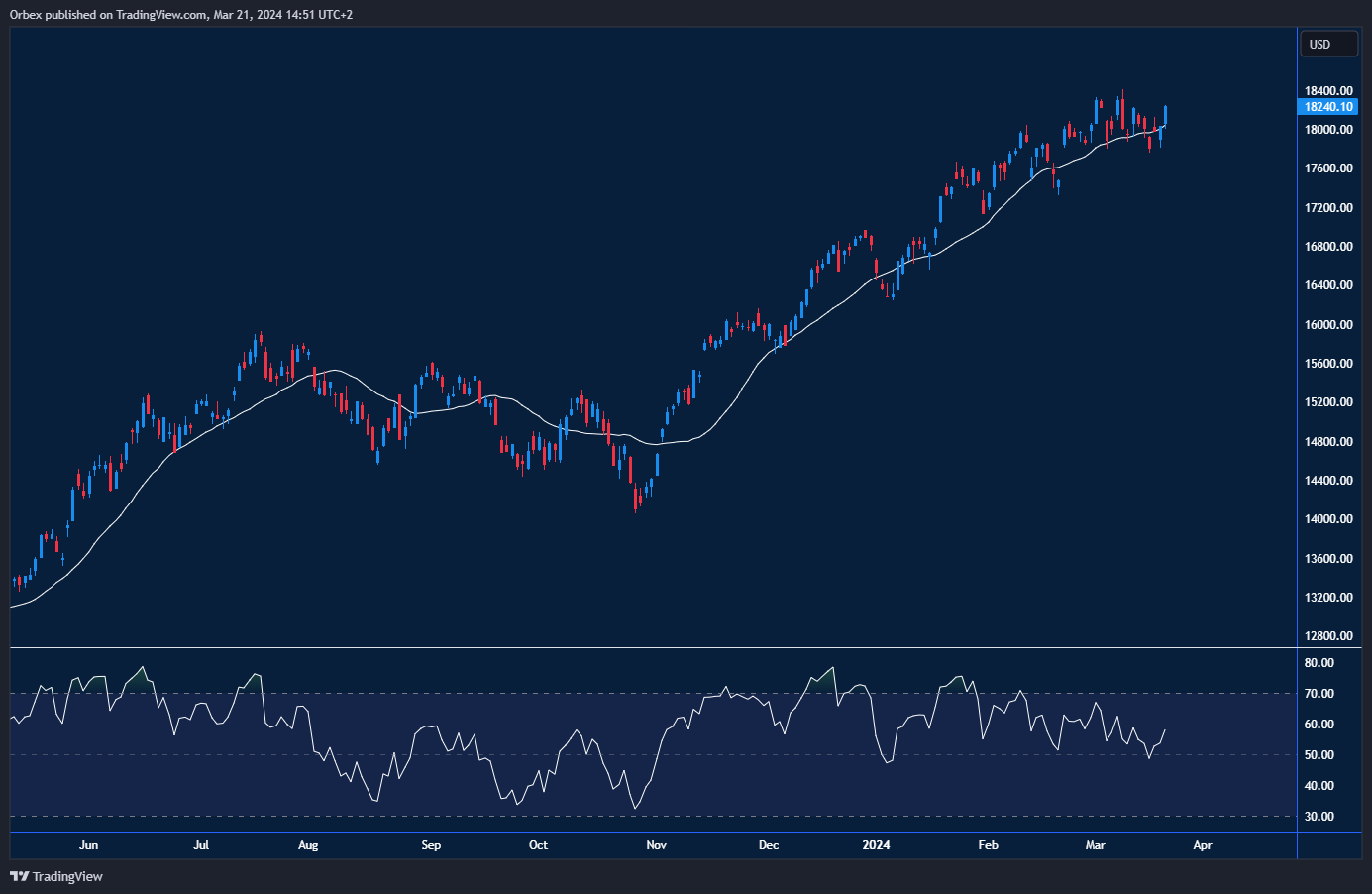Screen dimensions: 1372x894
Task: Click the Apr label on the date axis
Action: click(x=1203, y=845)
